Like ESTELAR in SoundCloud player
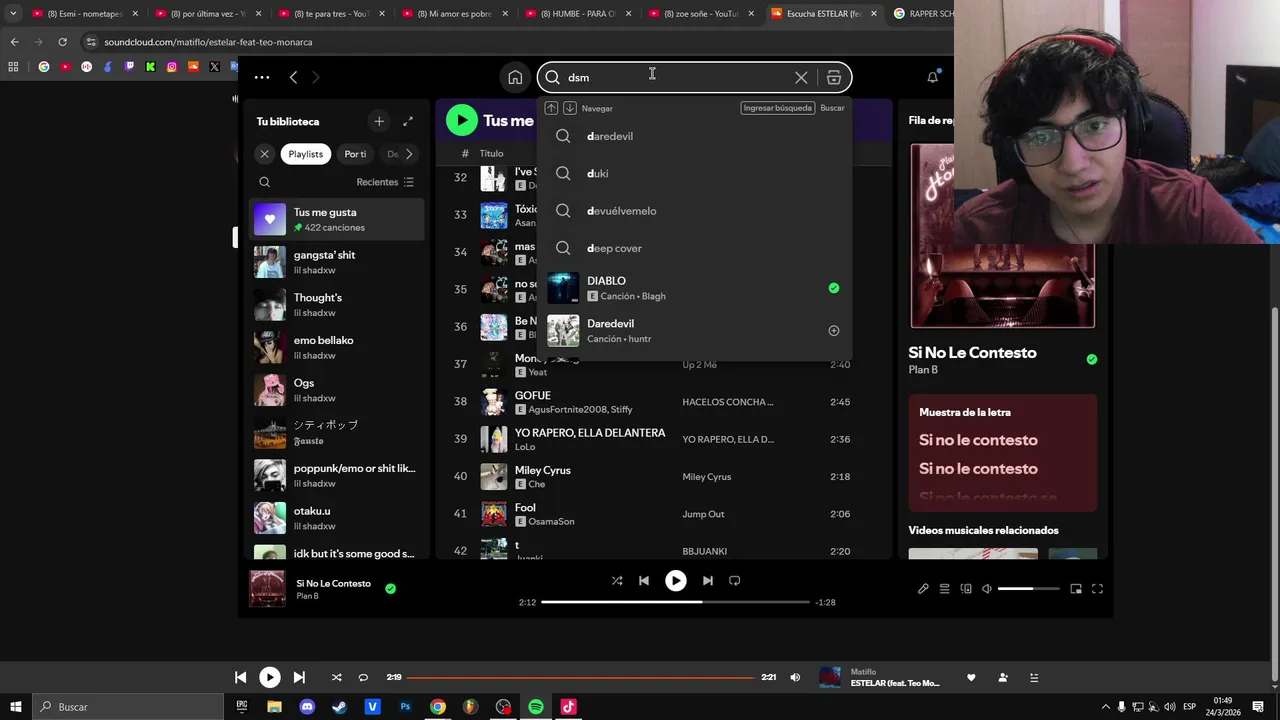 (x=971, y=677)
